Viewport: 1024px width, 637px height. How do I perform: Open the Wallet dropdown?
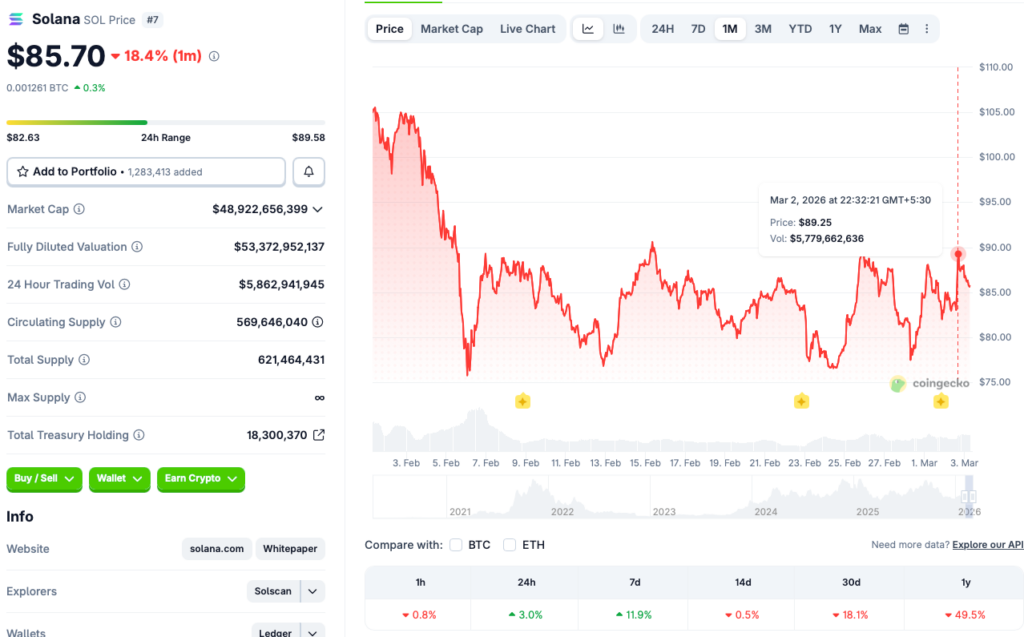point(119,479)
